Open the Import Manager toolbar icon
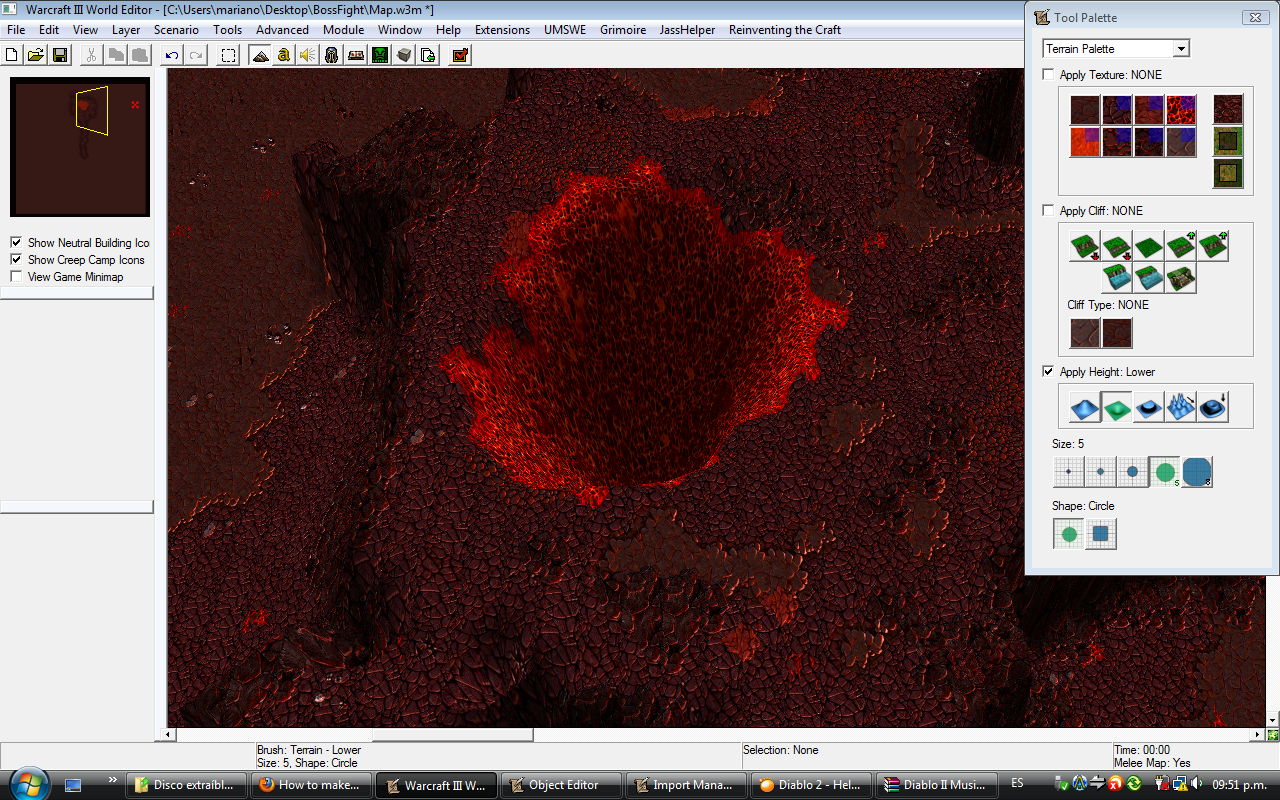Image resolution: width=1280 pixels, height=800 pixels. point(428,55)
